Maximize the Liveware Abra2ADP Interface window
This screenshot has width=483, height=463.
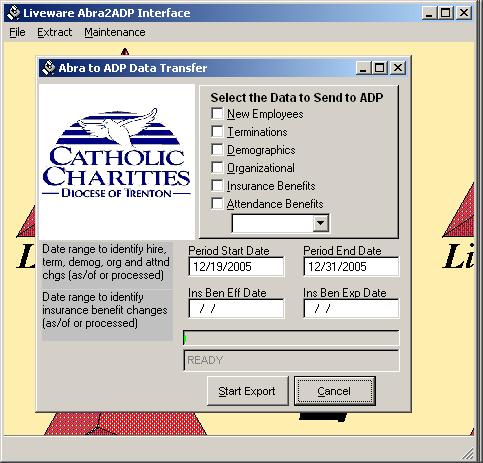click(x=446, y=13)
